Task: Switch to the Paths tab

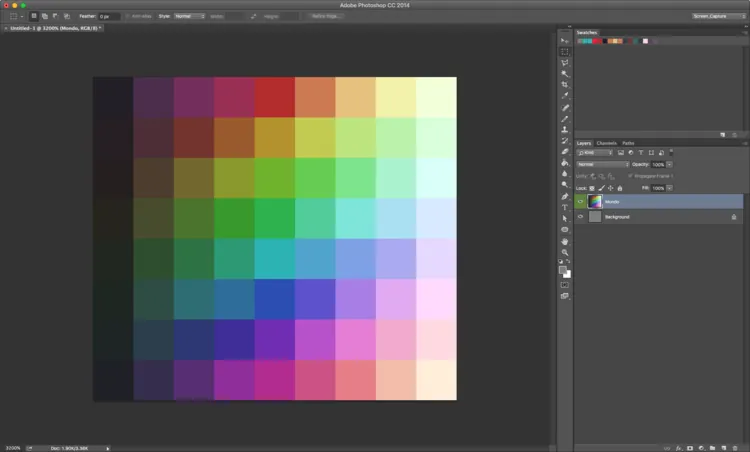Action: pos(628,143)
